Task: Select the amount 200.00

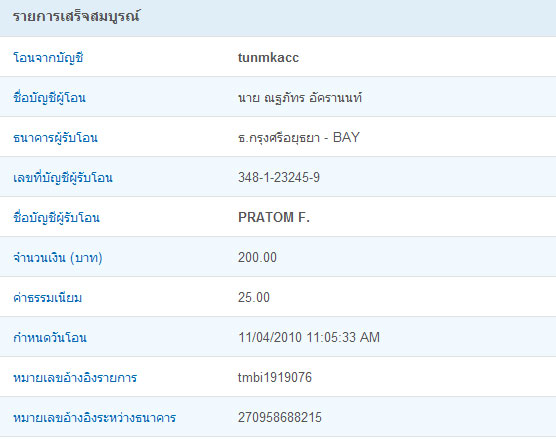Action: [257, 257]
